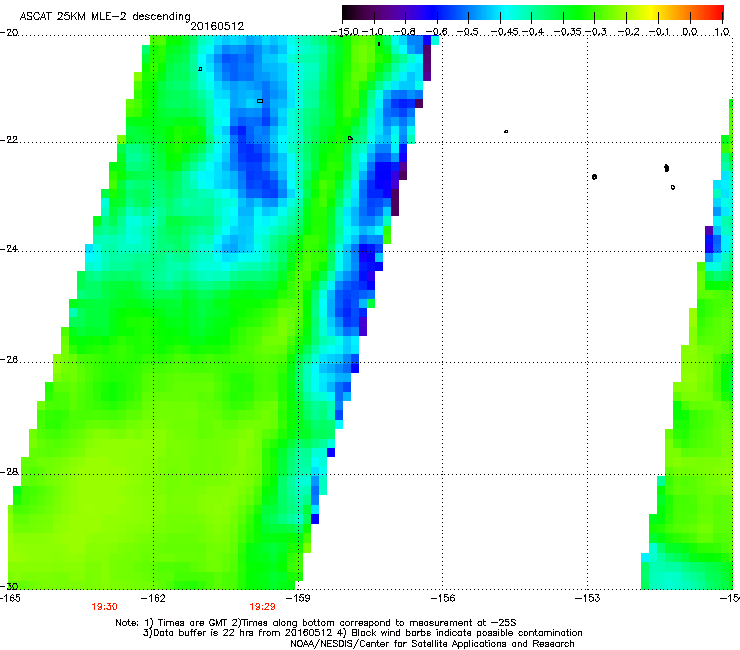Select the -30 latitude axis label

[x=9, y=586]
